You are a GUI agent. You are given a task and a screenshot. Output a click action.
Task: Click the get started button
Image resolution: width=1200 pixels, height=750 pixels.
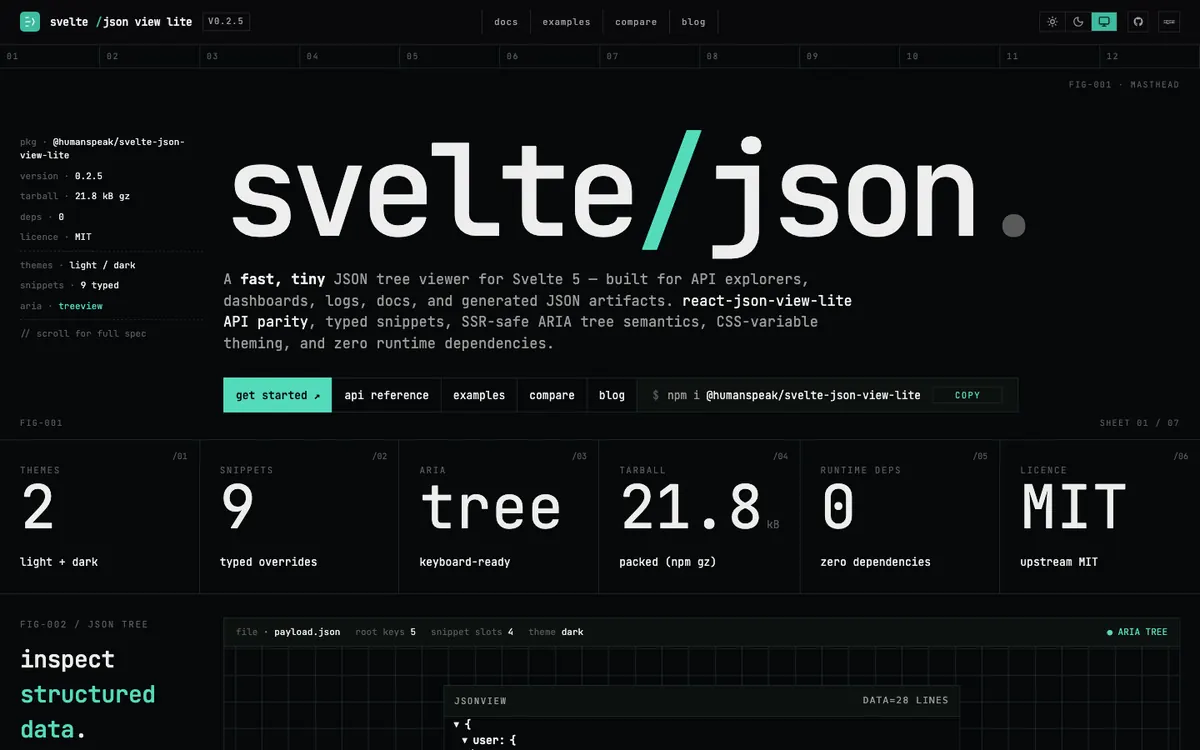pyautogui.click(x=278, y=395)
